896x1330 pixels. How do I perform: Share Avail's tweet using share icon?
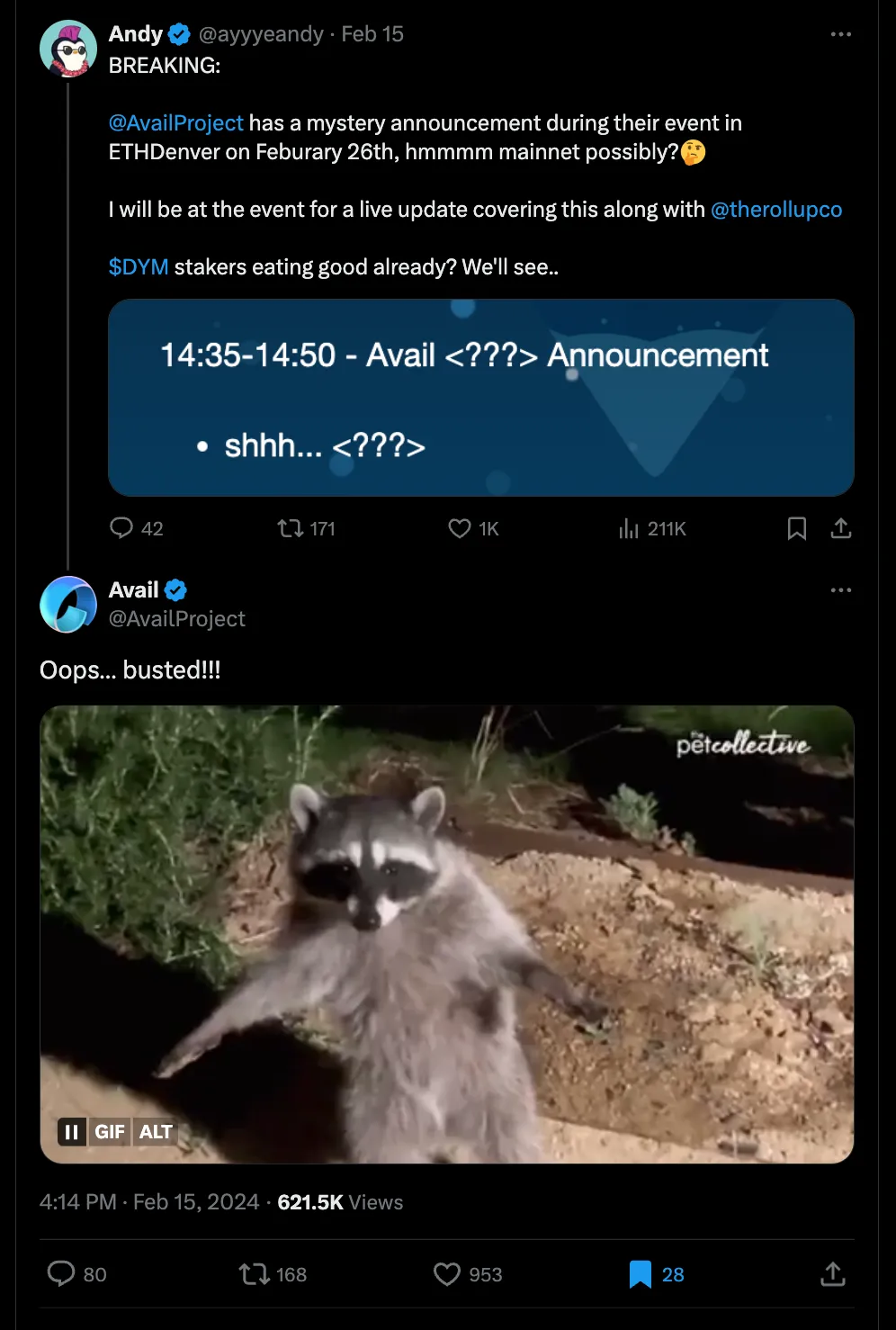point(833,1274)
